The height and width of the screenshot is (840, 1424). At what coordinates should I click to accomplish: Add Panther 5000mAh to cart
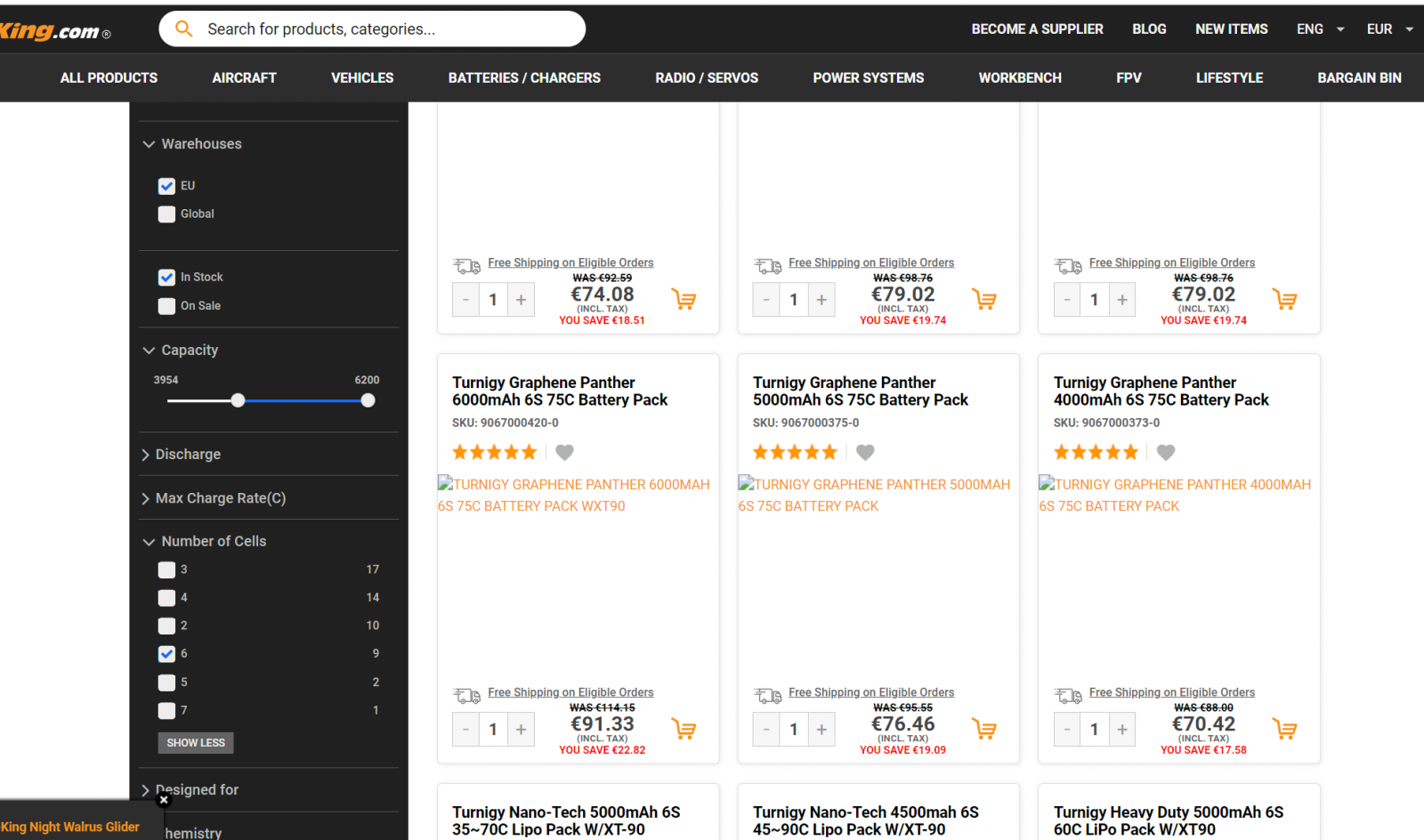984,730
